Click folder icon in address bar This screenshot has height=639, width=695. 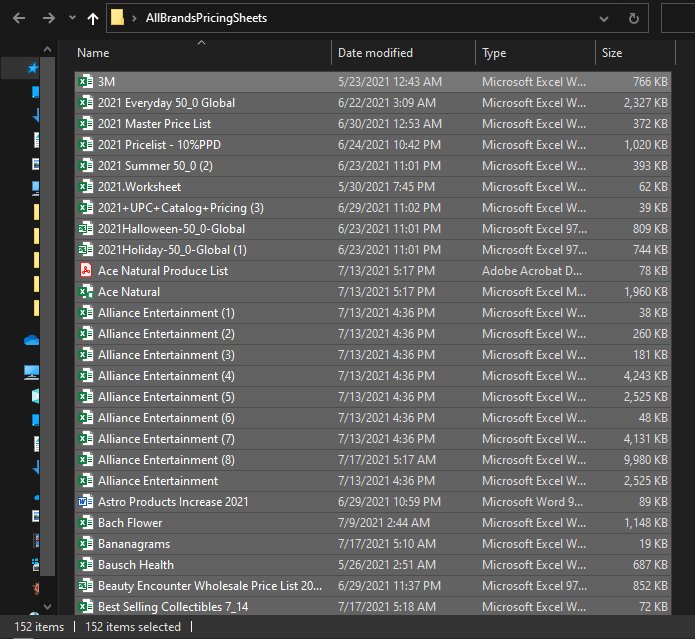pos(117,18)
